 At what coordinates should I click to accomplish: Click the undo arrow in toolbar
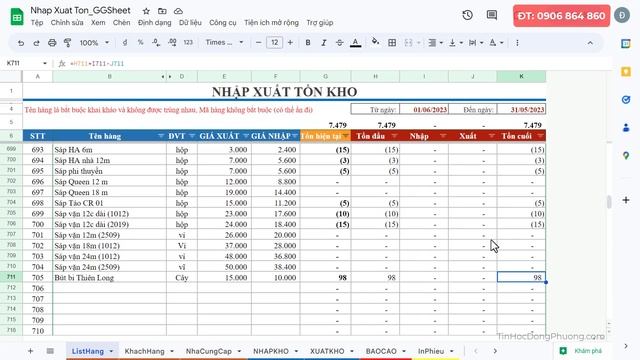click(20, 42)
